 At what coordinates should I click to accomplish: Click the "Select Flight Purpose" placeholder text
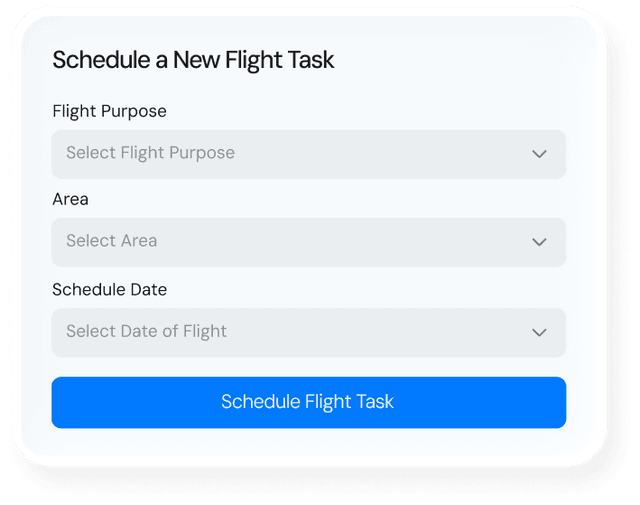[150, 153]
